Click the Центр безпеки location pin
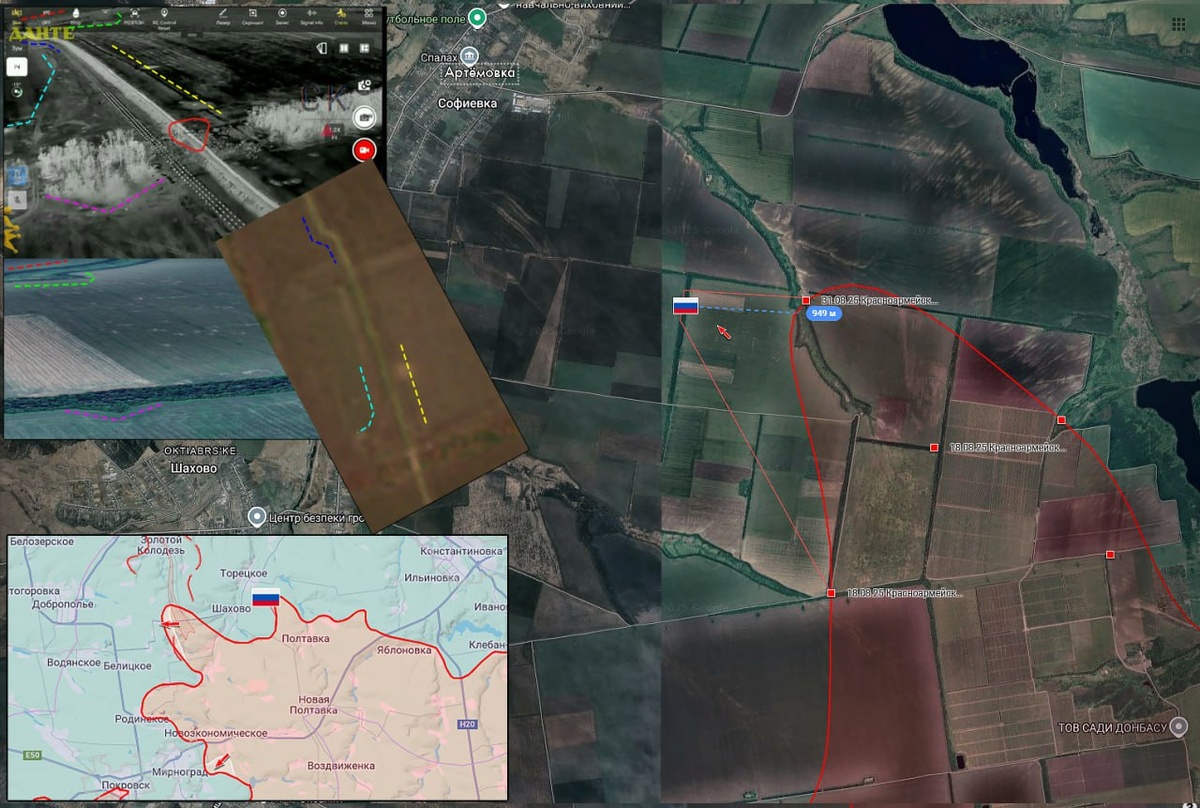This screenshot has height=808, width=1200. [x=257, y=517]
